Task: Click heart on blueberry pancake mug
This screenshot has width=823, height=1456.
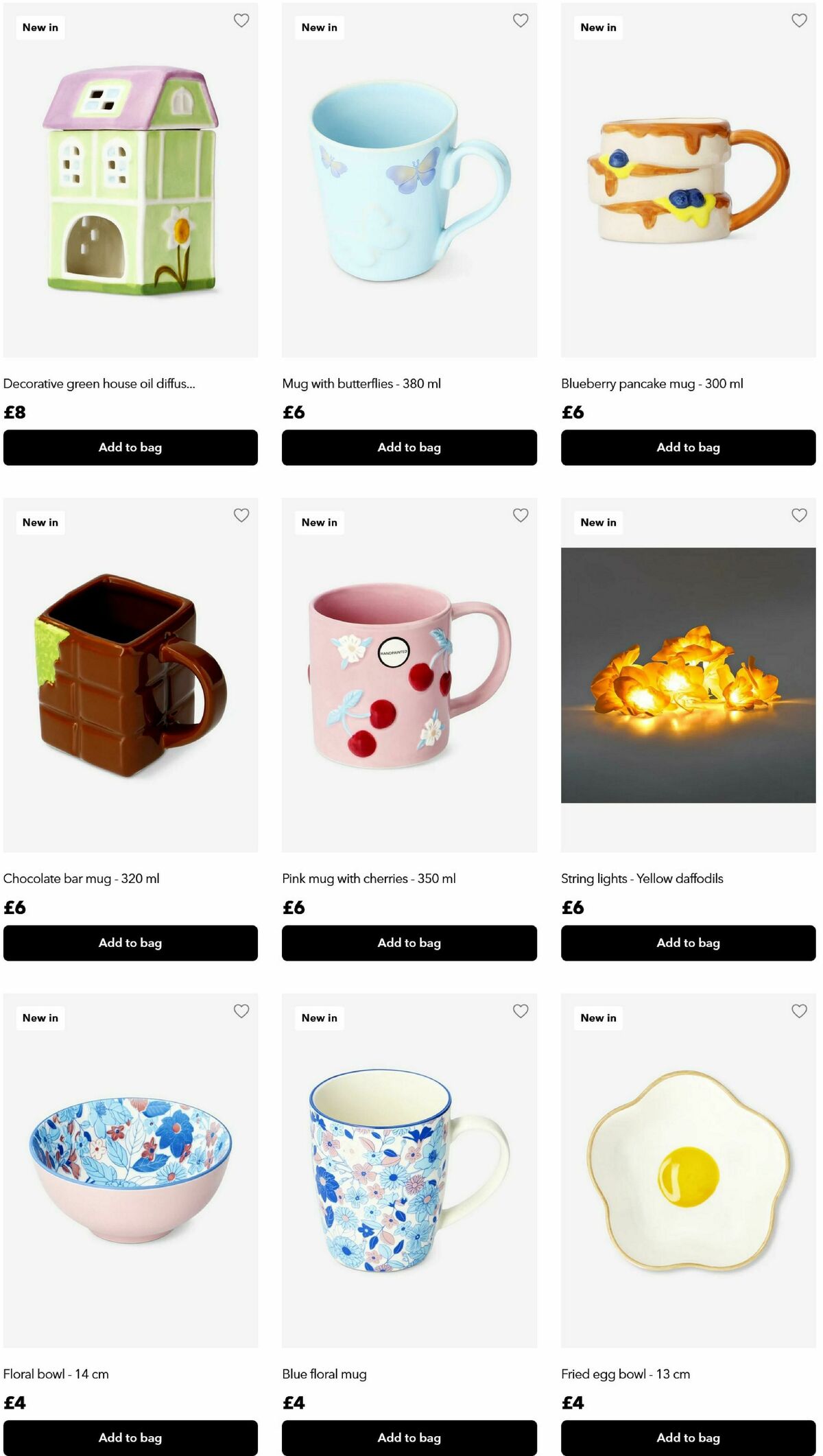Action: 799,21
